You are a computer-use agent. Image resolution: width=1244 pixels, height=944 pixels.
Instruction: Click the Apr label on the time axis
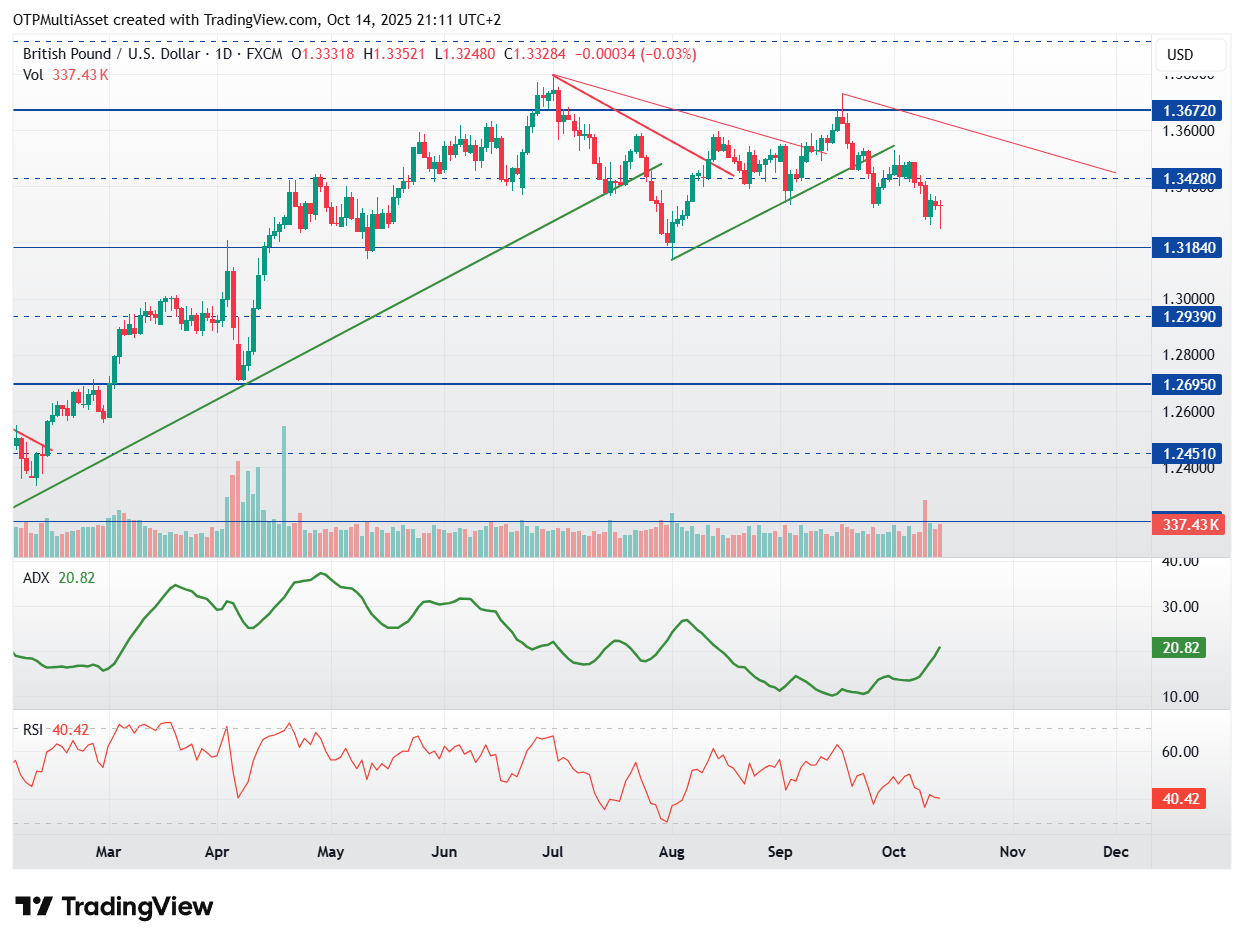tap(217, 852)
